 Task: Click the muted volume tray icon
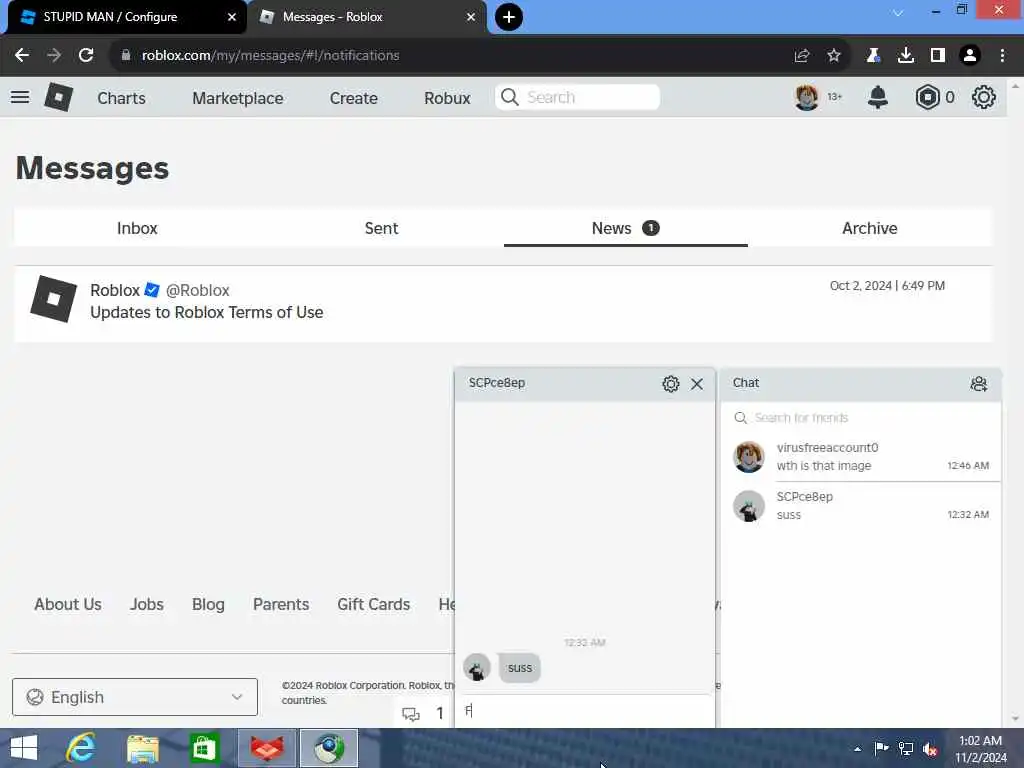pos(930,749)
